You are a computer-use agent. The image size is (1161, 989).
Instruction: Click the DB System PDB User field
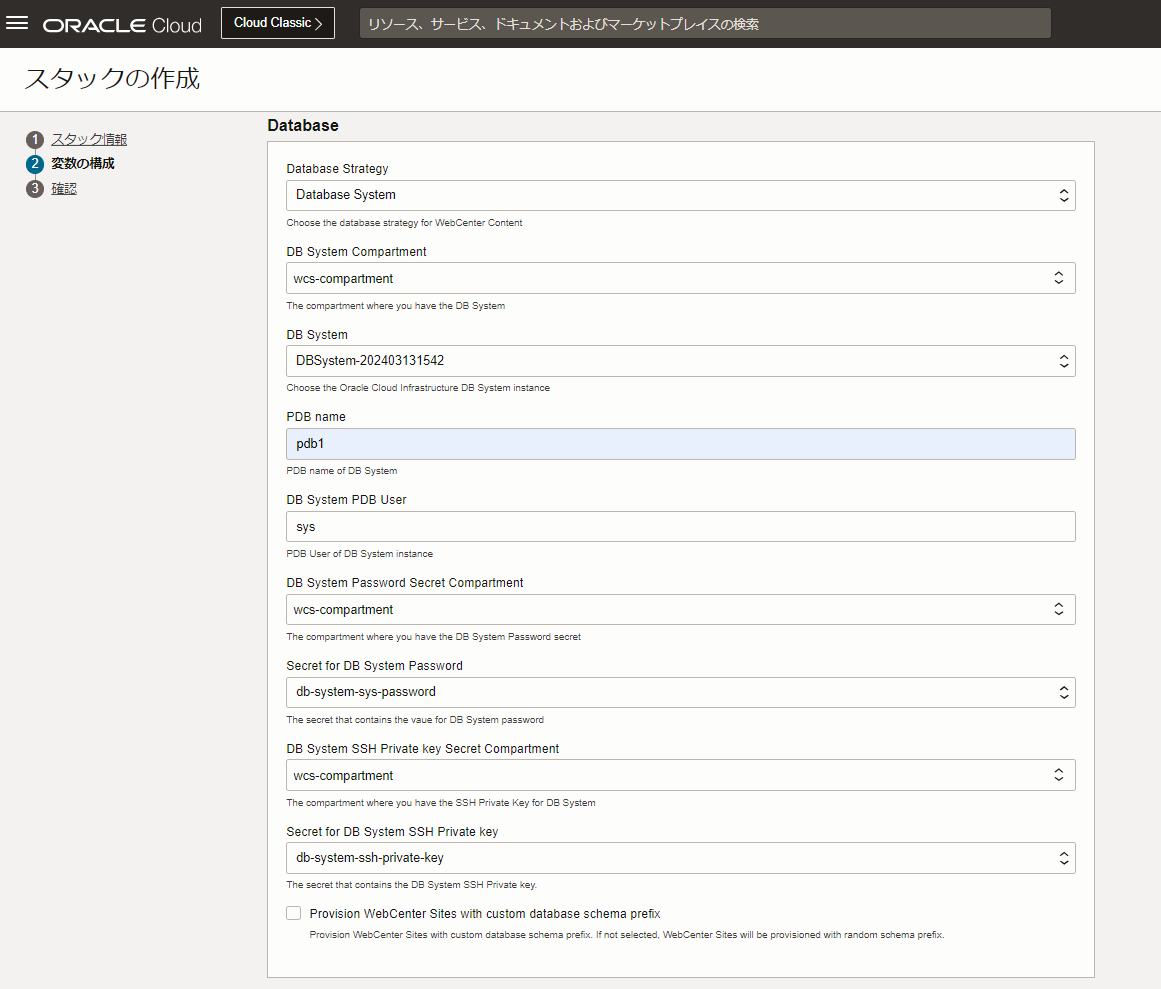(x=680, y=526)
